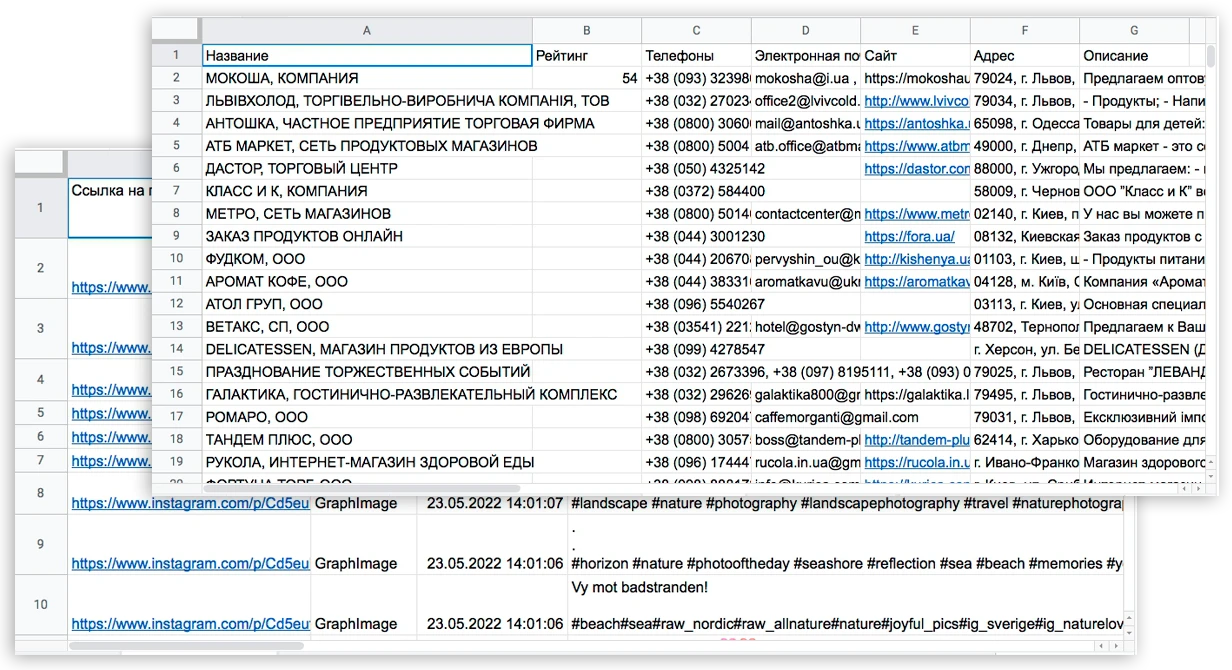Screen dimensions: 1232x670
Task: Open the https://antoshka. site link
Action: pyautogui.click(x=917, y=123)
